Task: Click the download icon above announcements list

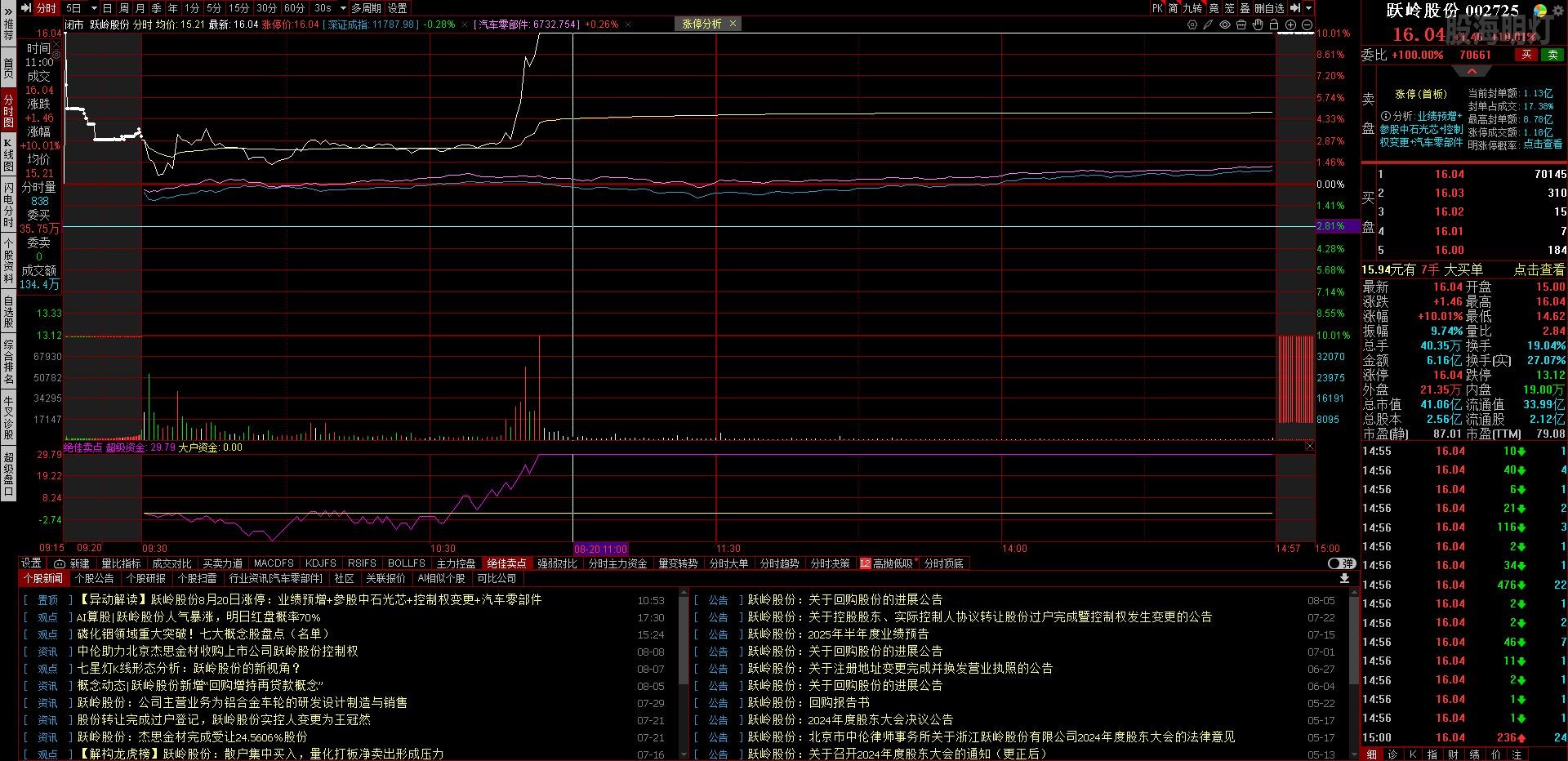Action: point(1345,578)
